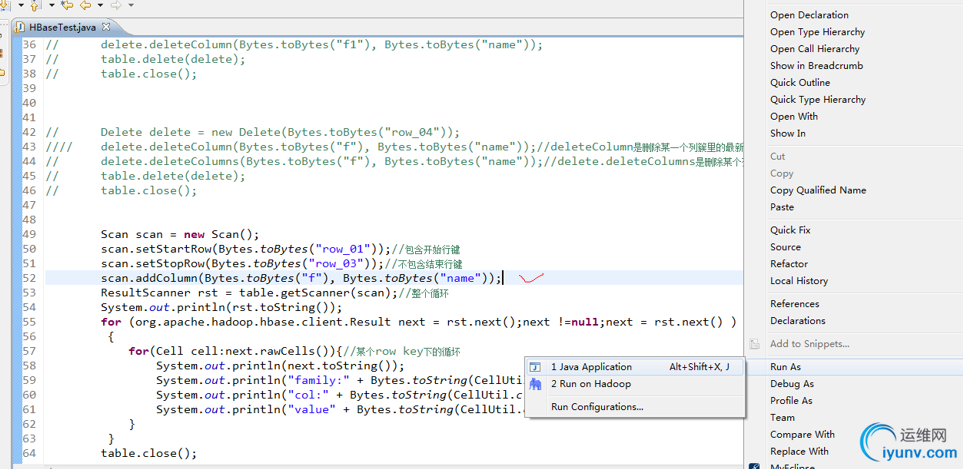Select Open Call Hierarchy
Image resolution: width=963 pixels, height=469 pixels.
point(815,49)
